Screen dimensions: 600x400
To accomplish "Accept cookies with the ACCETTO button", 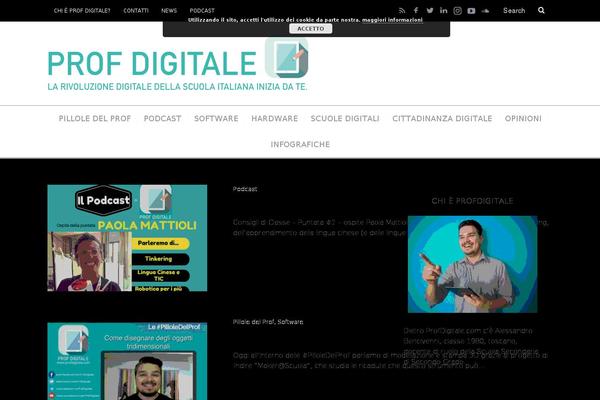I will (310, 29).
